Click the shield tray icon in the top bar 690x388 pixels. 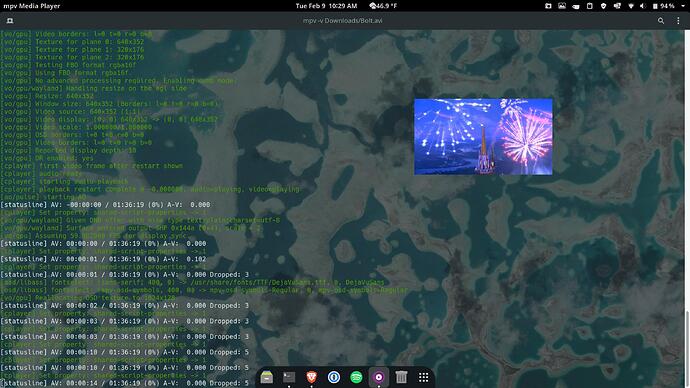(x=603, y=6)
